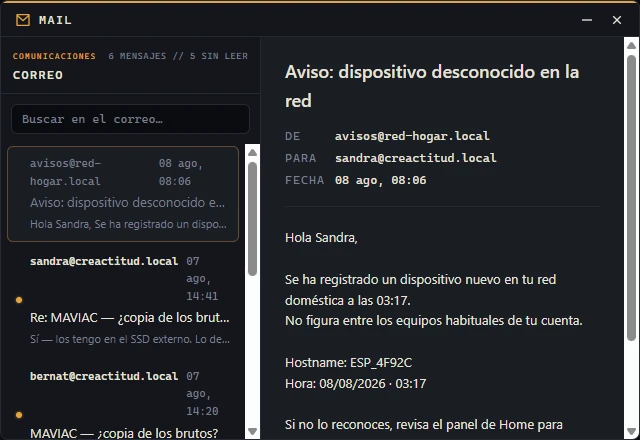640x440 pixels.
Task: Click the '07 ago, 14:20' timestamp
Action: 202,393
